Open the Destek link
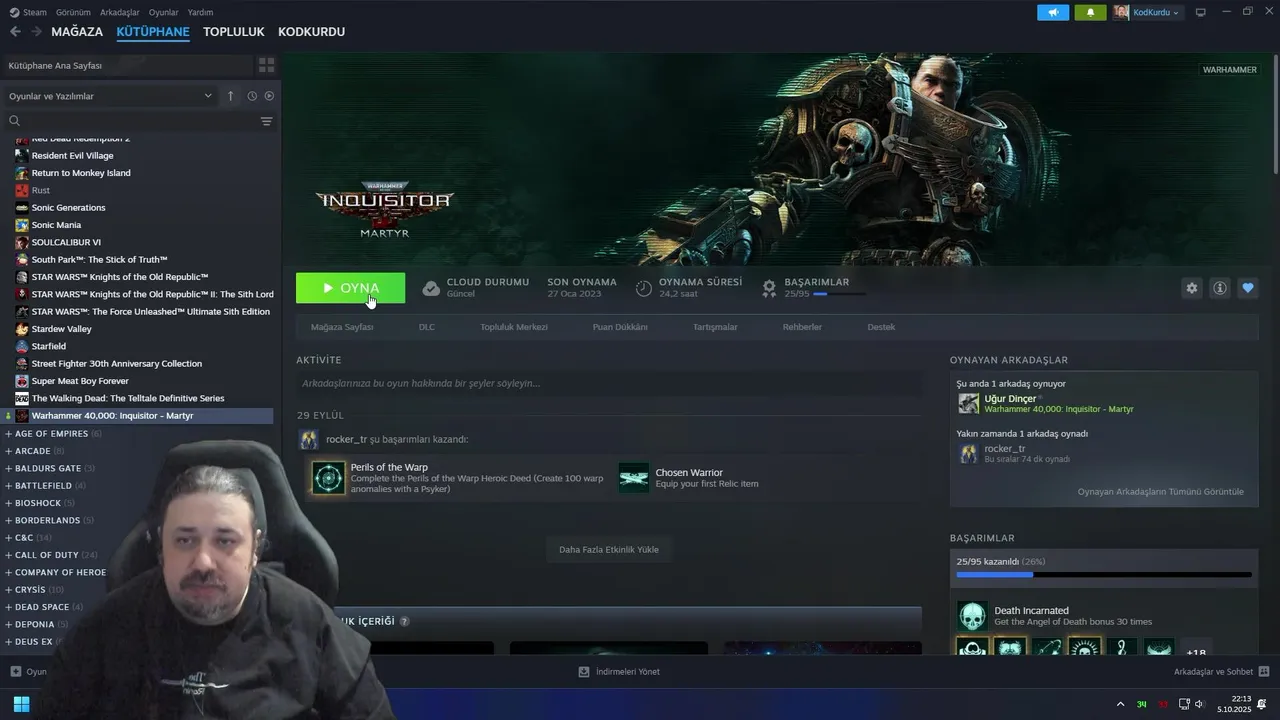The image size is (1280, 720). click(x=881, y=327)
